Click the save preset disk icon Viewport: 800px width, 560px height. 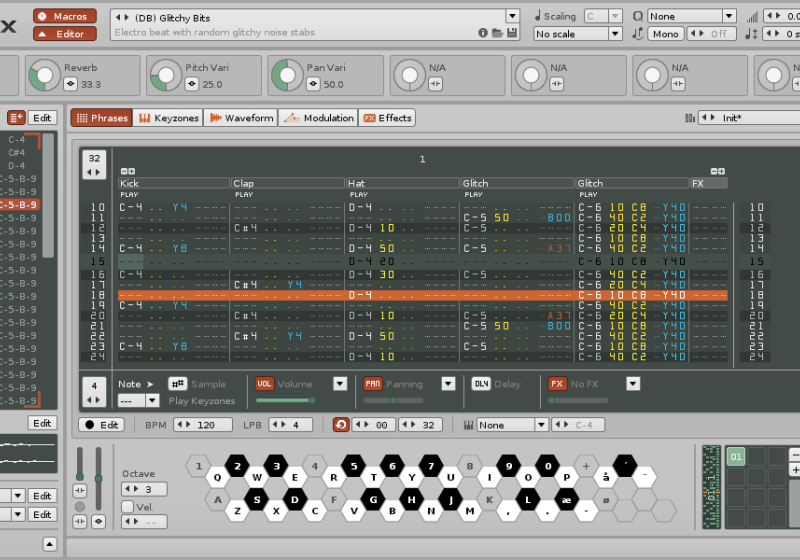pos(512,33)
